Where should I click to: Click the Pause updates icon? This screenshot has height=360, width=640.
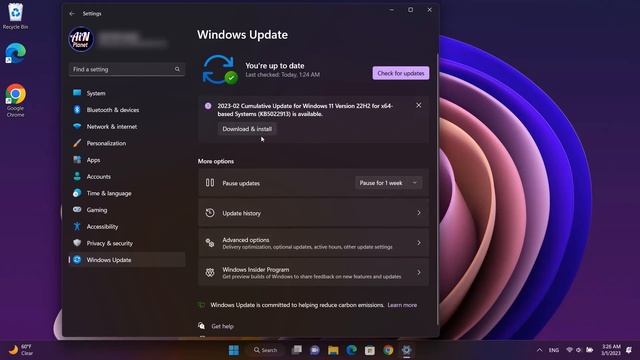tap(210, 182)
